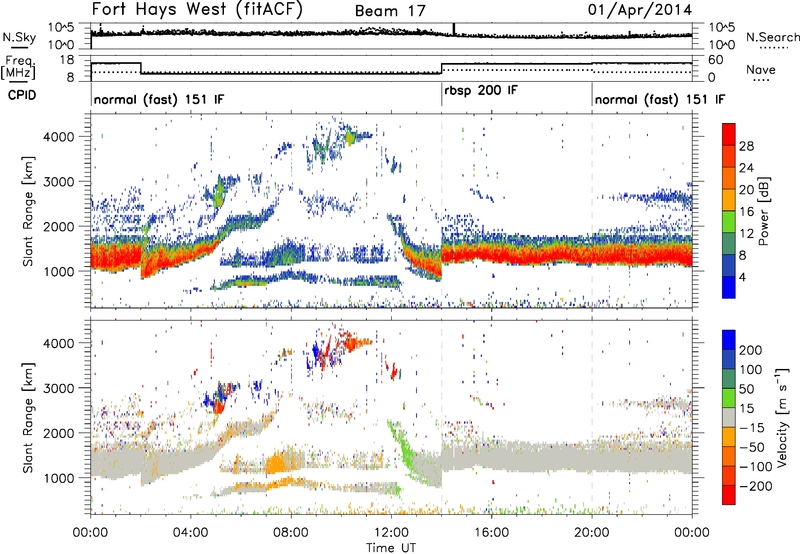Click the 'Nave' legend label
The height and width of the screenshot is (554, 800).
pyautogui.click(x=760, y=69)
